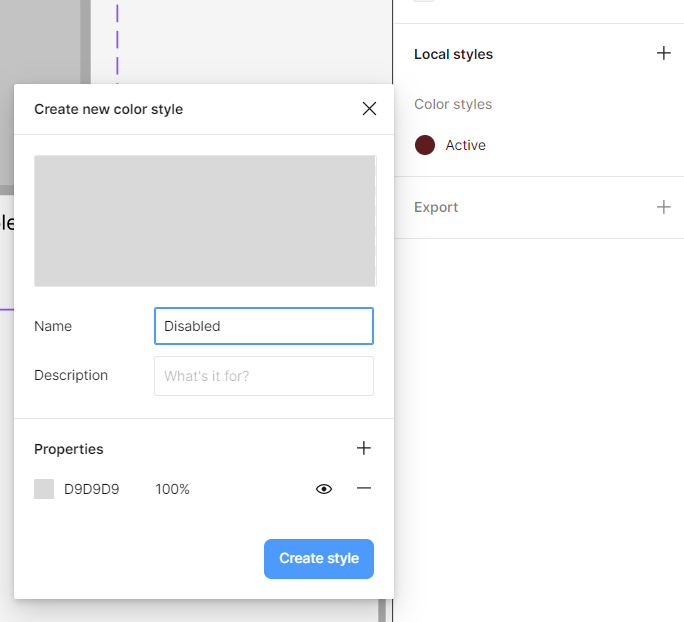Open the D9D9D9 color swatch picker
This screenshot has height=622, width=684.
click(44, 489)
